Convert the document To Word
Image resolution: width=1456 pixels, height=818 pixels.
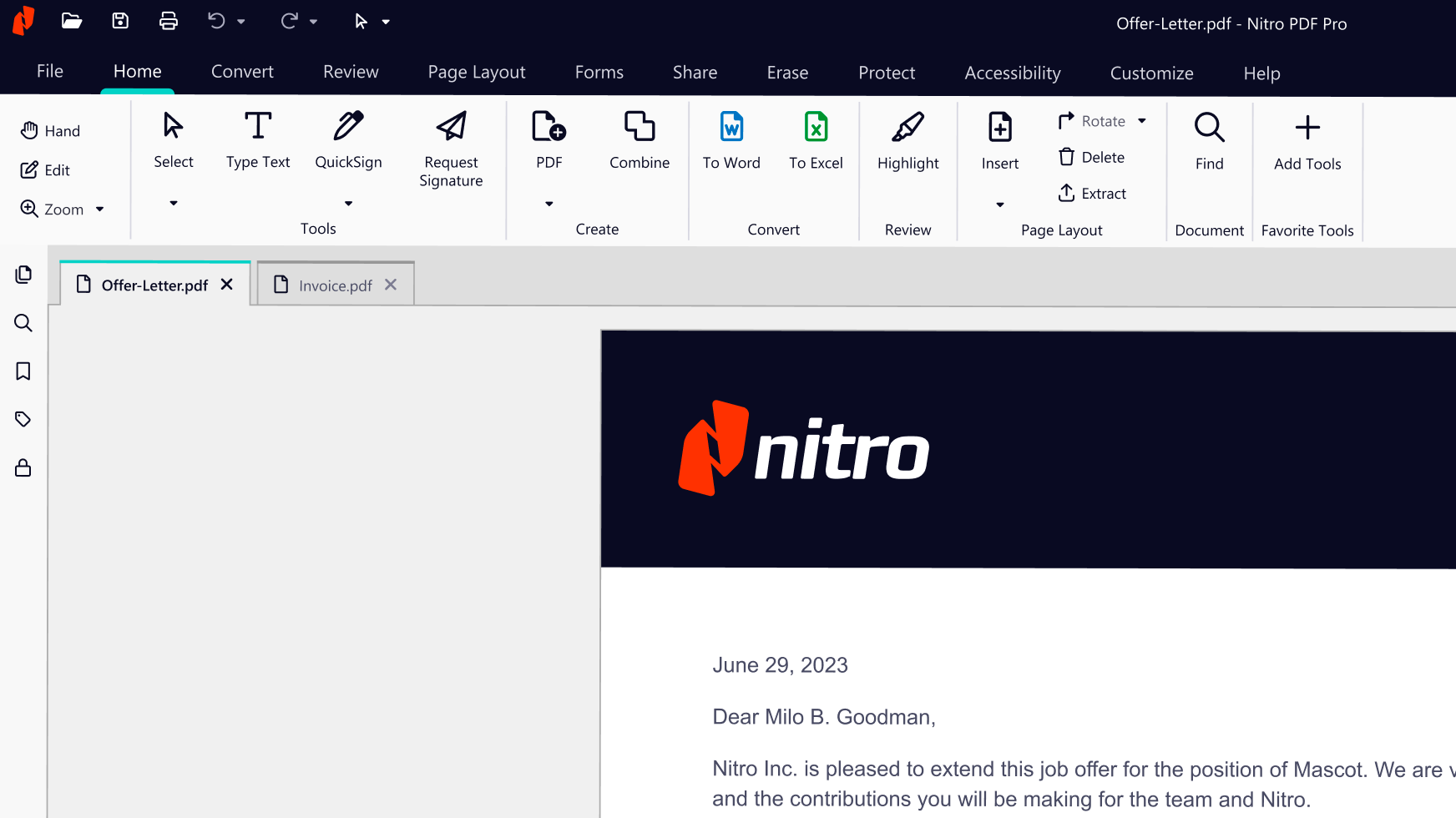[x=731, y=140]
